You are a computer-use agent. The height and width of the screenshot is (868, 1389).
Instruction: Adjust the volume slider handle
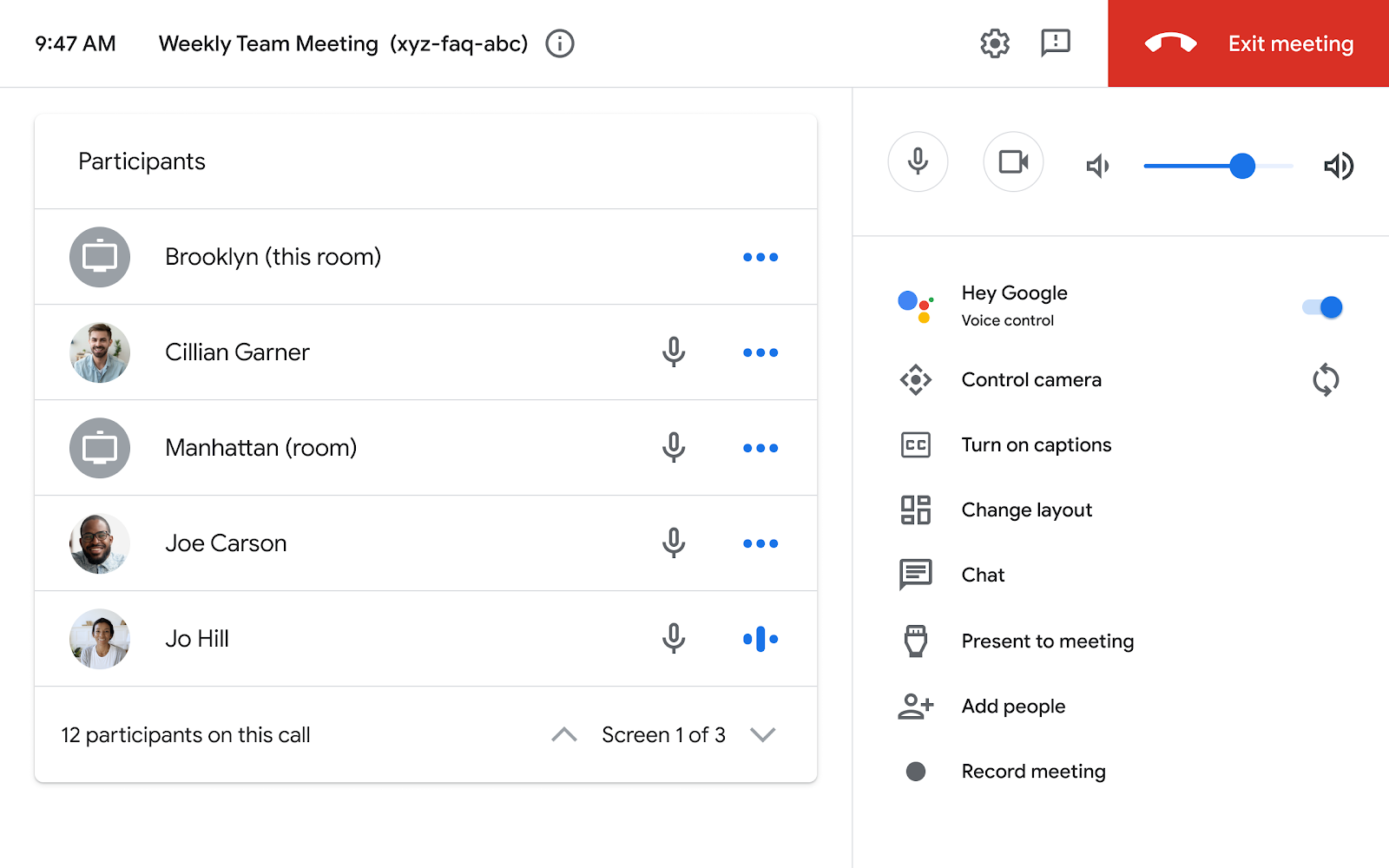pos(1242,166)
